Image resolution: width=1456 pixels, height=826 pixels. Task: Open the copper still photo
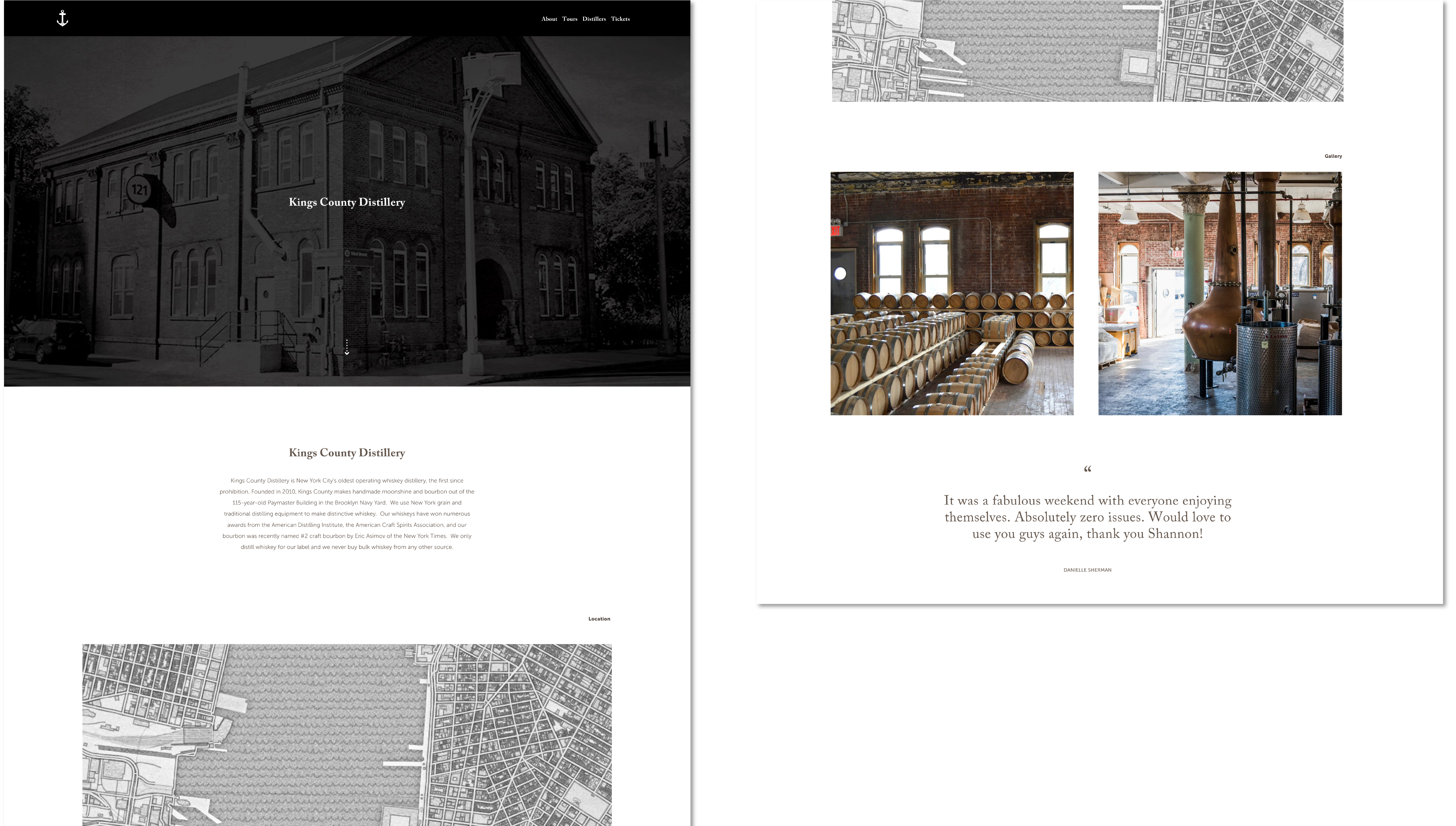[1220, 293]
